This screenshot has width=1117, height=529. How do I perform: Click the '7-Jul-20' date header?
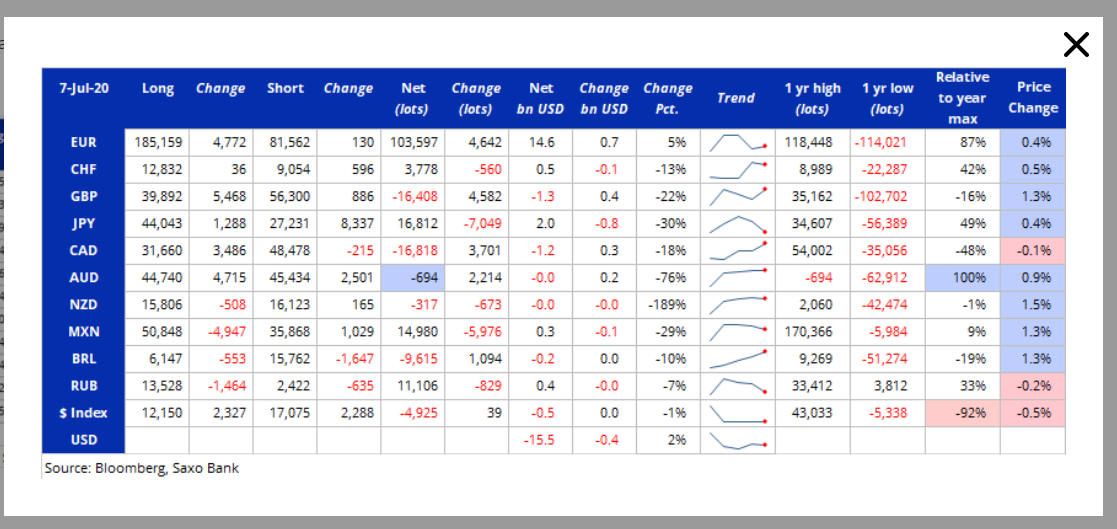84,89
